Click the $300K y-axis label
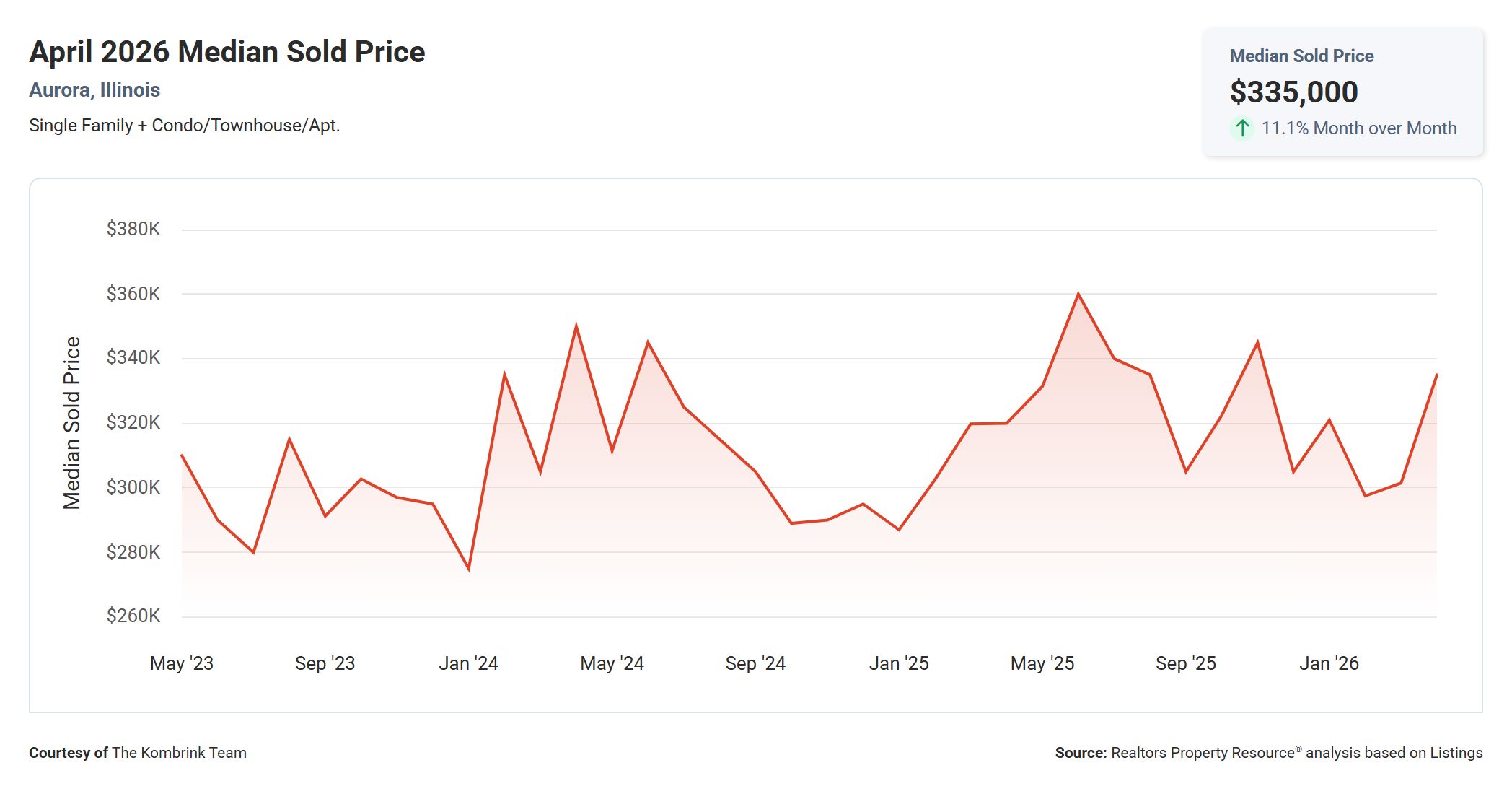This screenshot has height=794, width=1512. (133, 487)
